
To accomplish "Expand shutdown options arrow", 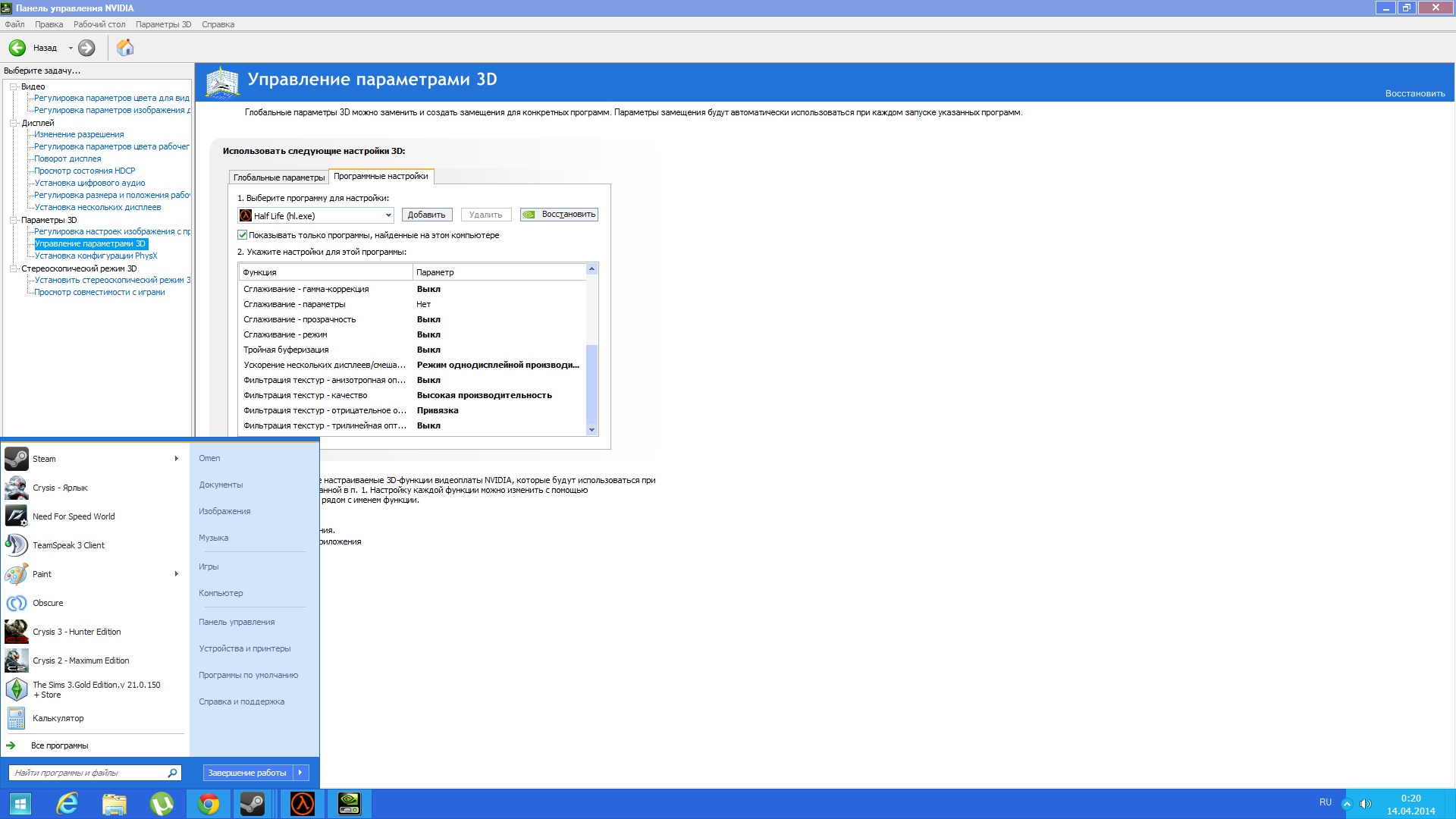I will (300, 773).
